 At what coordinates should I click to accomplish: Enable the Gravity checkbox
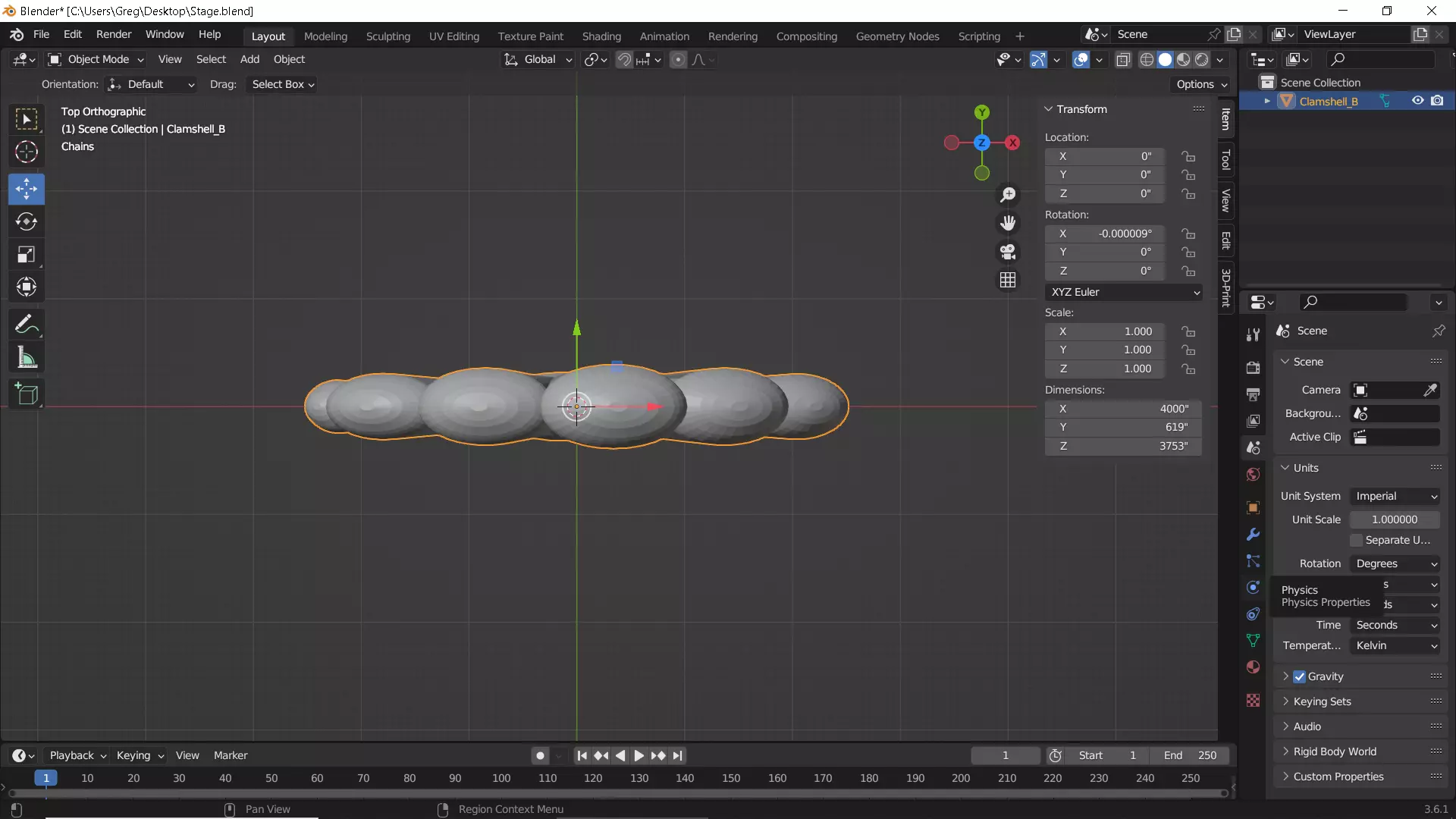[x=1300, y=676]
